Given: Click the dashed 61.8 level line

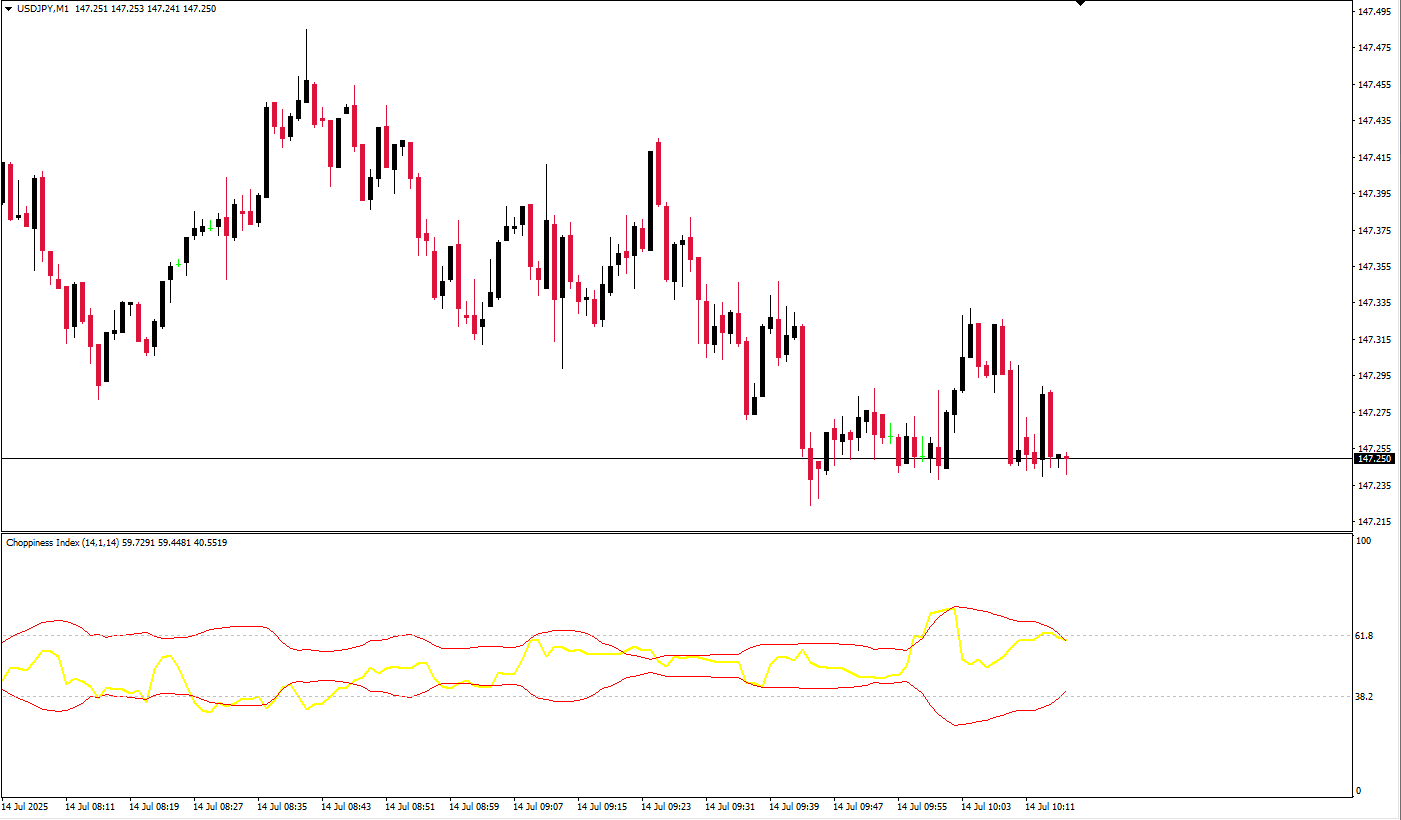Looking at the screenshot, I should tap(676, 635).
